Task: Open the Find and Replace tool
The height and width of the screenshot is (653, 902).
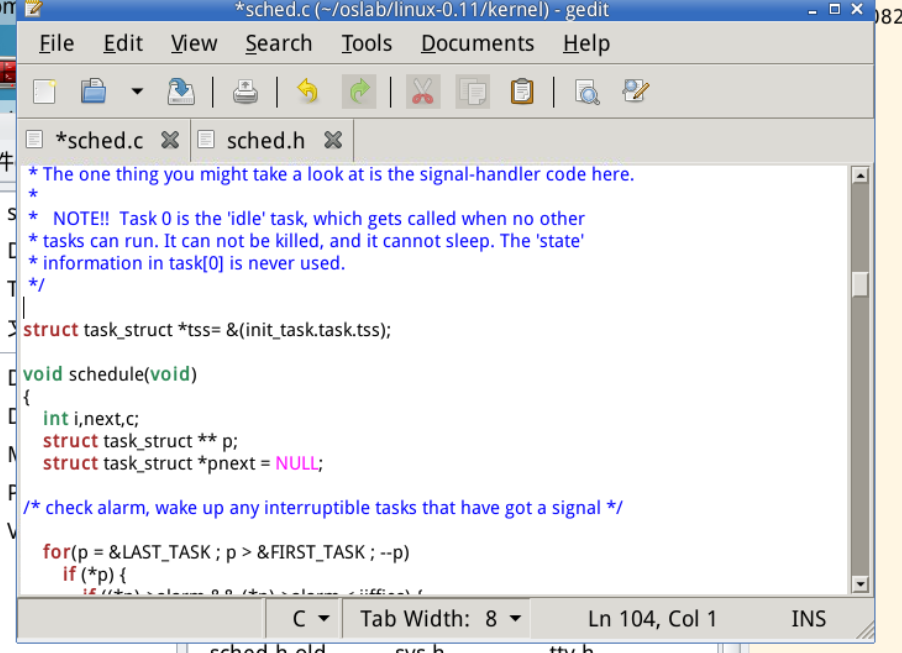Action: pyautogui.click(x=635, y=92)
